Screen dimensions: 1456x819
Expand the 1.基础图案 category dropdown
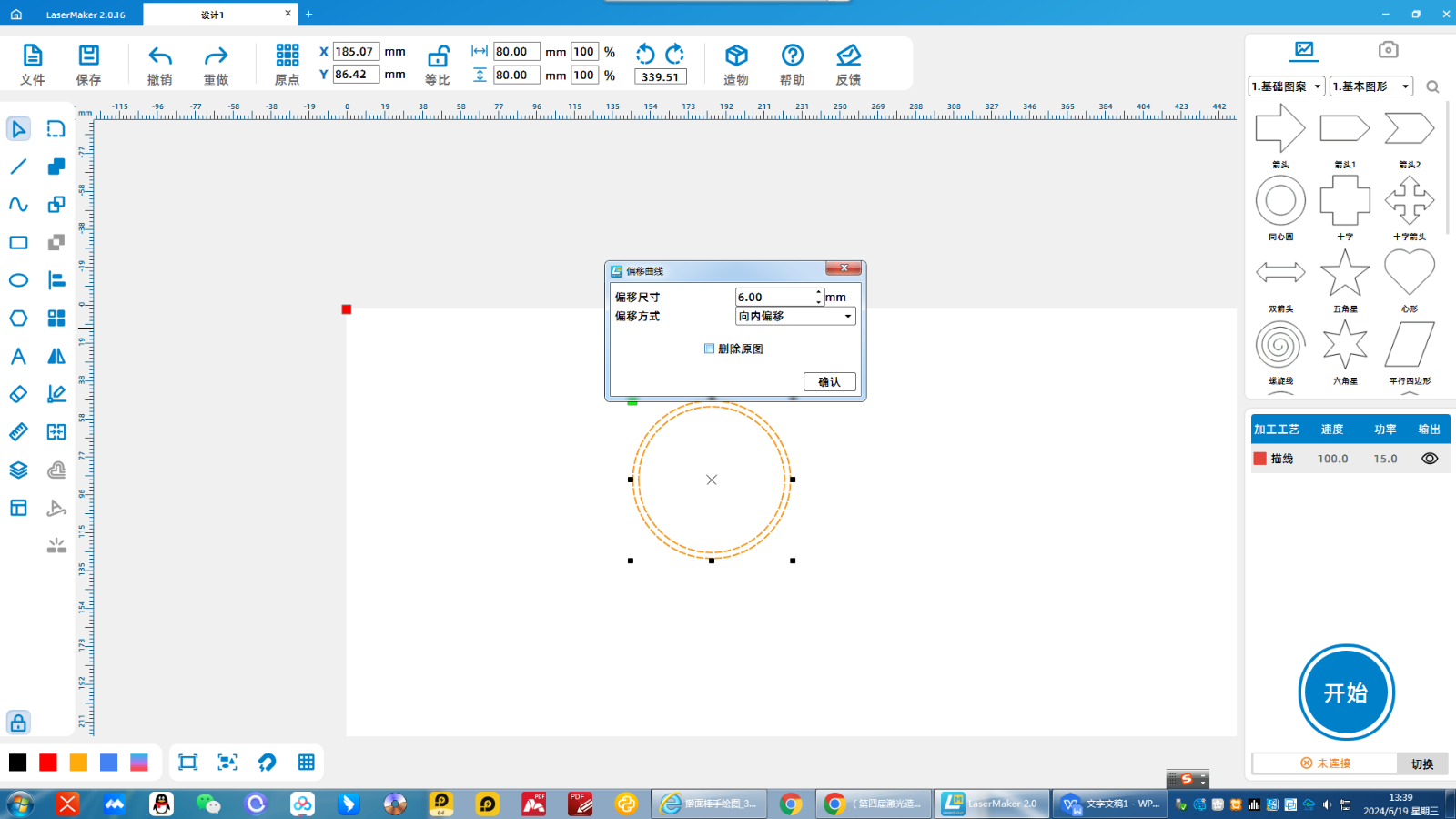pyautogui.click(x=1286, y=86)
